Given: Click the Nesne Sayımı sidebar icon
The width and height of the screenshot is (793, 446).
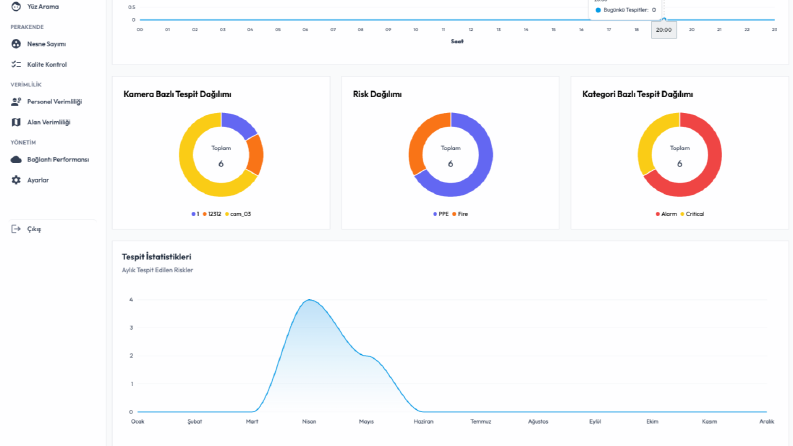Looking at the screenshot, I should point(16,44).
